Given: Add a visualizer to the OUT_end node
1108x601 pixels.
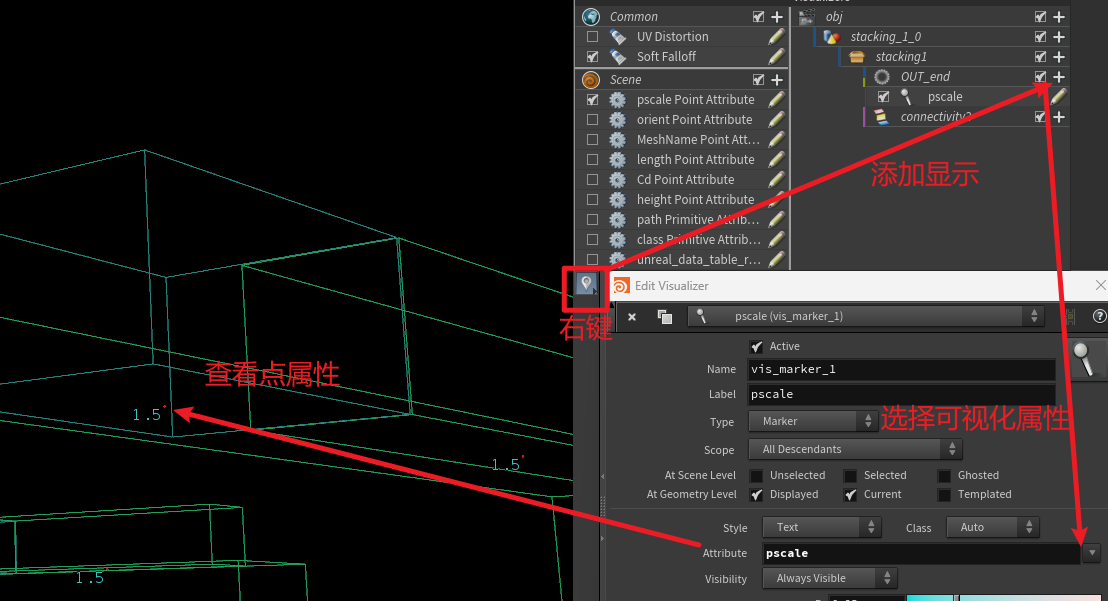Looking at the screenshot, I should (1059, 77).
